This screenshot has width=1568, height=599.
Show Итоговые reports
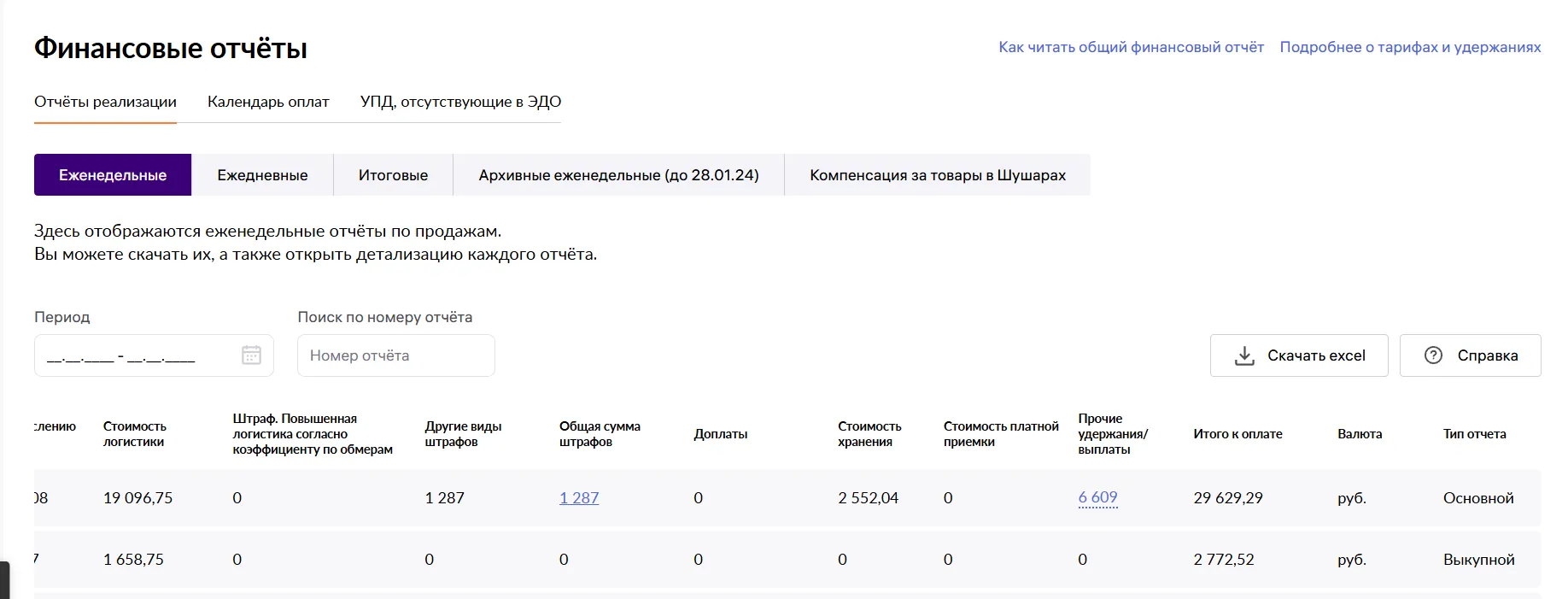(x=393, y=175)
